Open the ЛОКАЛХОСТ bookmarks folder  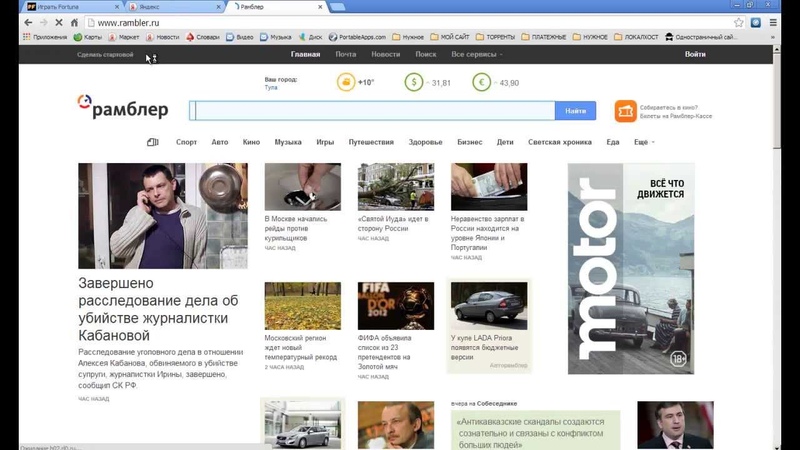[x=636, y=37]
